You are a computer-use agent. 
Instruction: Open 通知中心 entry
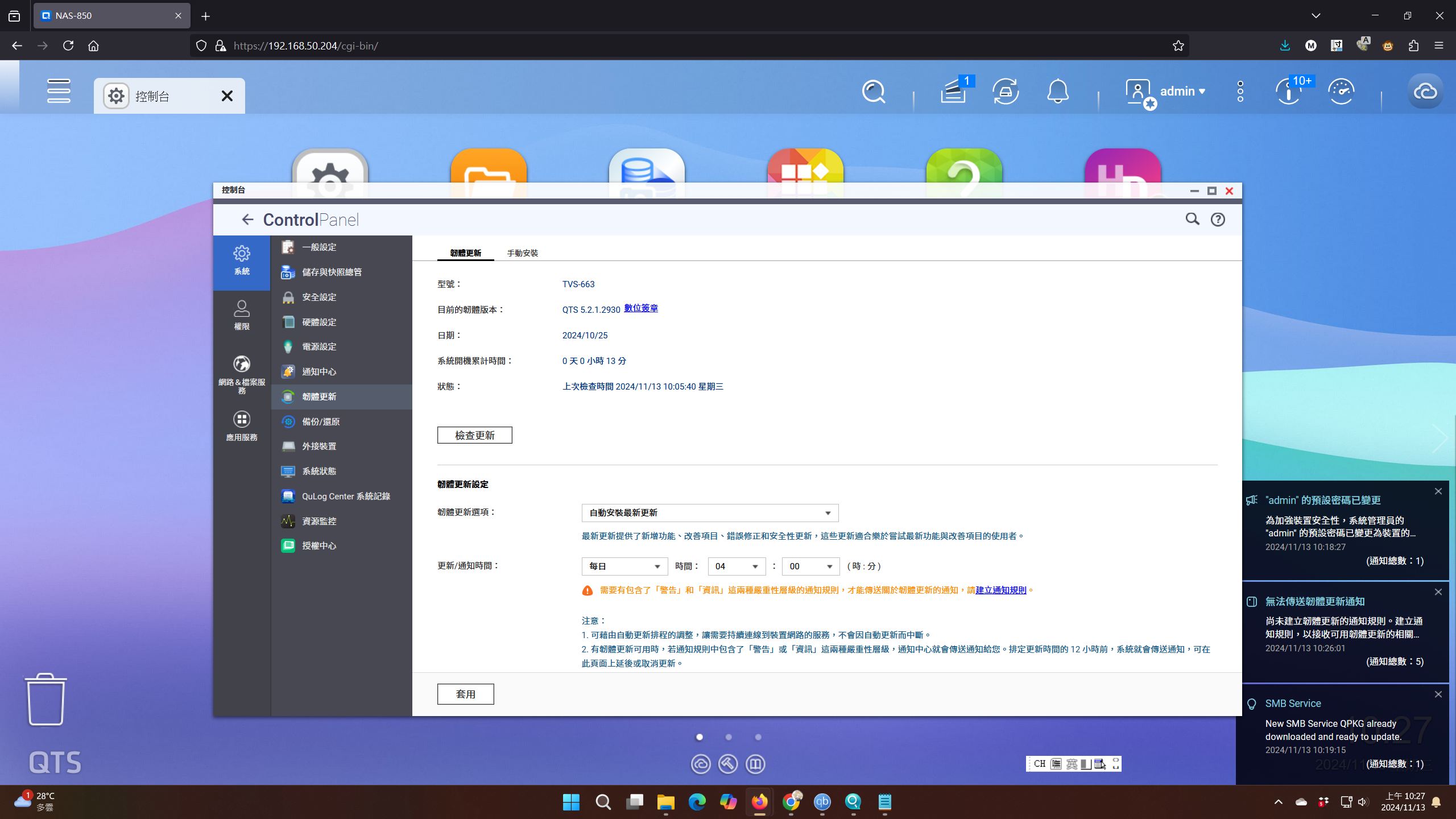tap(341, 372)
